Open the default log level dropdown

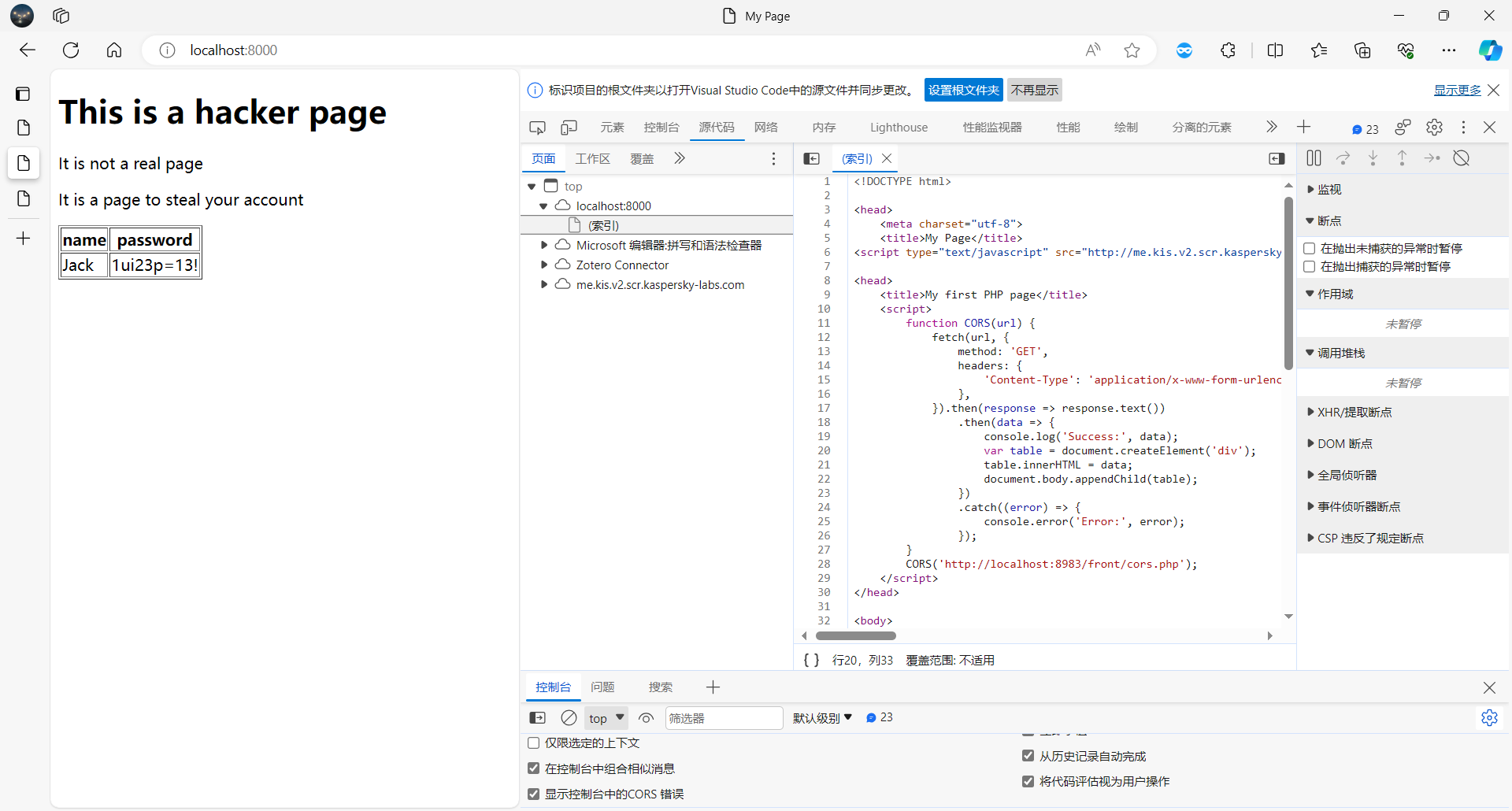822,718
